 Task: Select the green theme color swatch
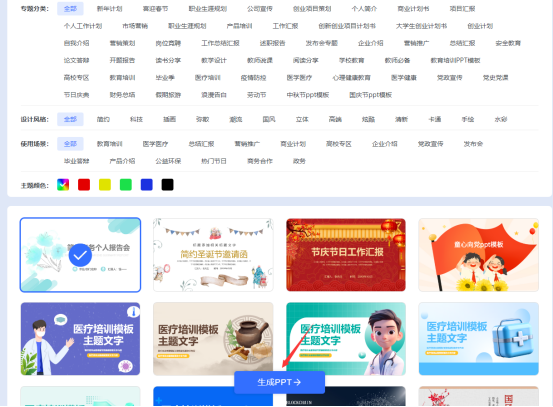tap(126, 184)
